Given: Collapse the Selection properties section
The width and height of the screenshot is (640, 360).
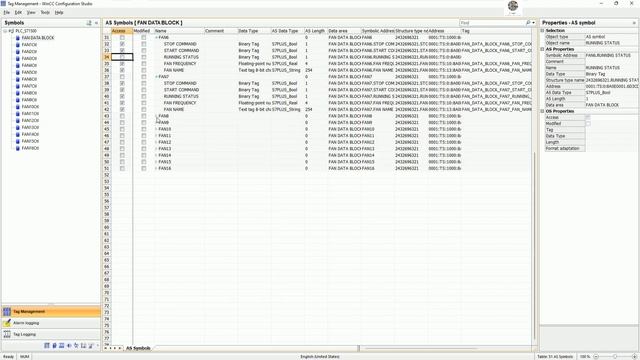Looking at the screenshot, I should tap(543, 31).
